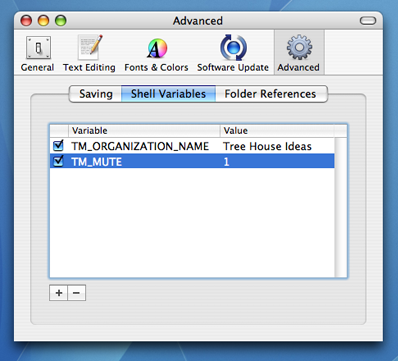Open the Fonts & Colors preferences pane
398x361 pixels.
pyautogui.click(x=156, y=54)
